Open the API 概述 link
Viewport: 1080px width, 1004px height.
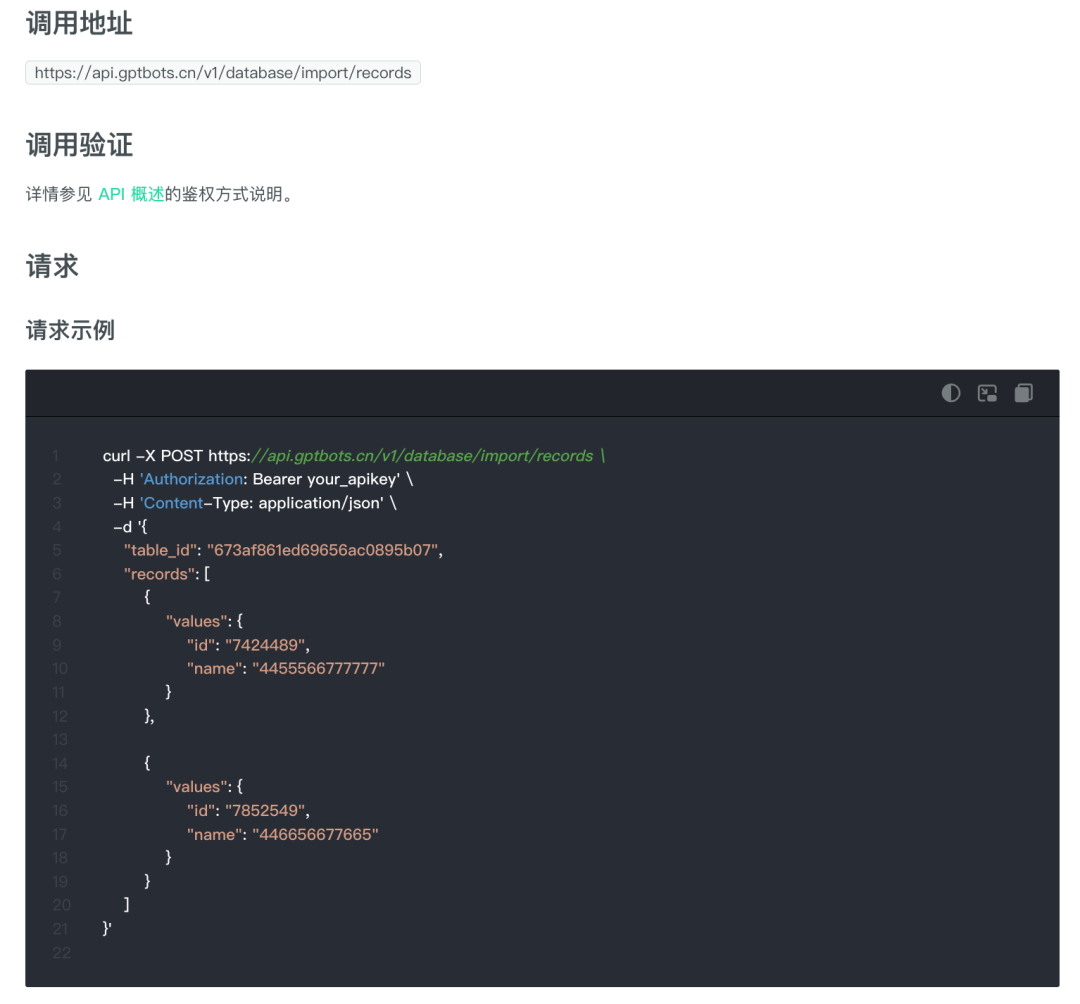131,194
